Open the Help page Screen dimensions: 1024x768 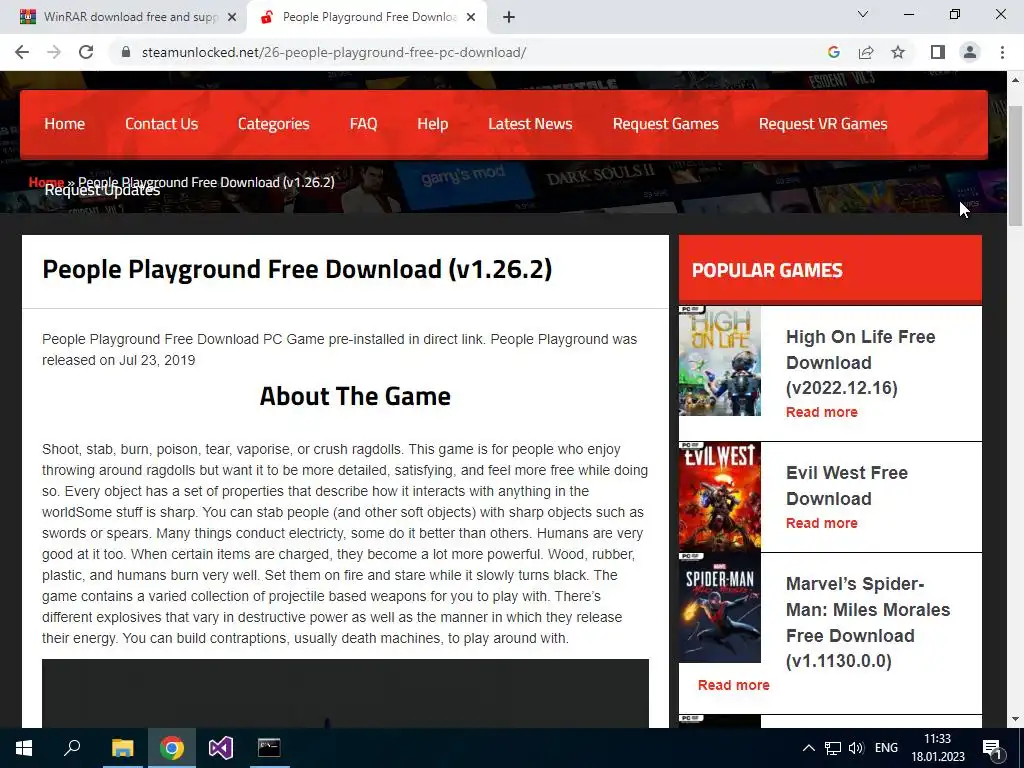click(x=432, y=124)
